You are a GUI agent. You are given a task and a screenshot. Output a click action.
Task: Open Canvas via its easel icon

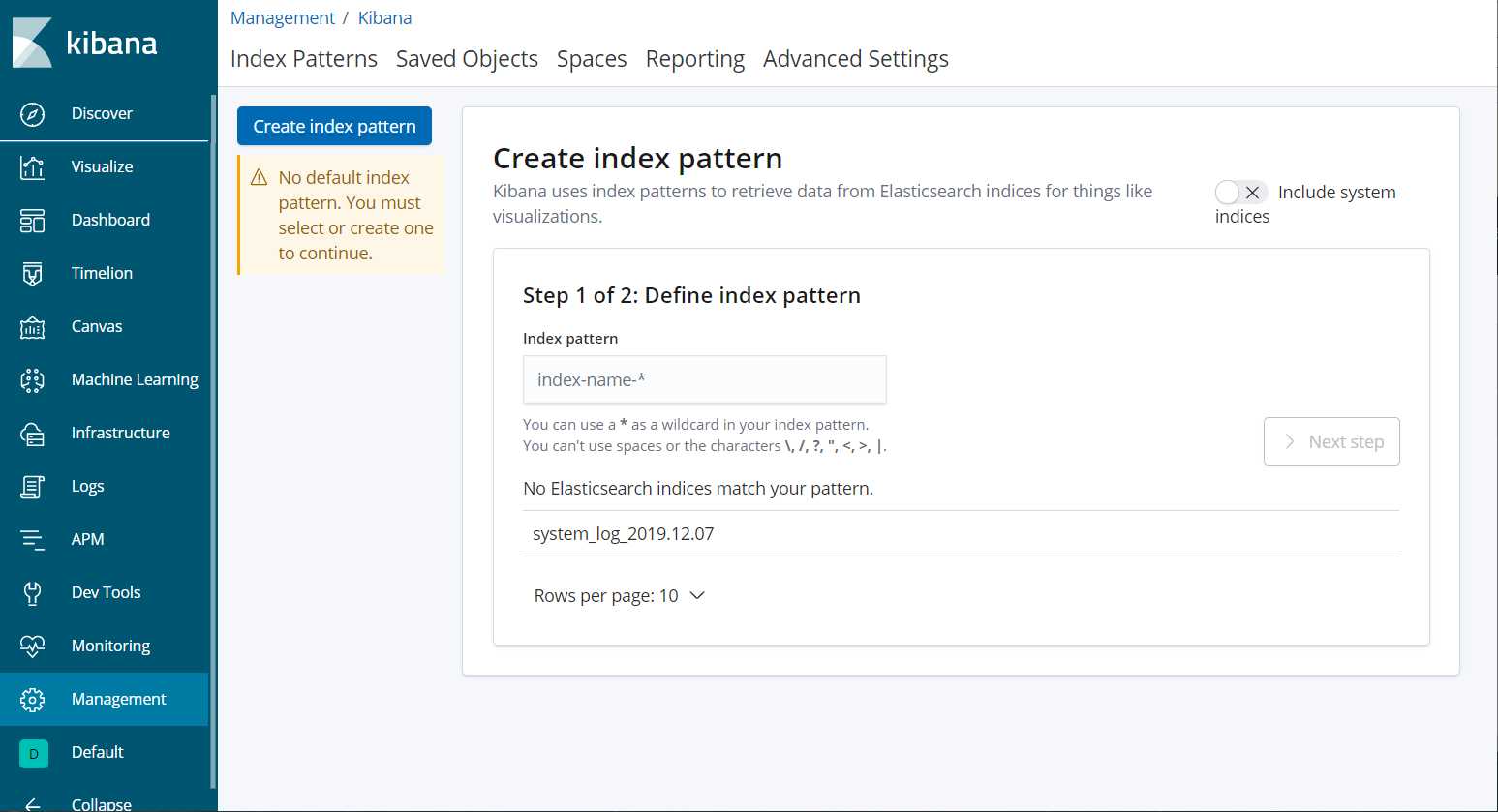coord(32,326)
